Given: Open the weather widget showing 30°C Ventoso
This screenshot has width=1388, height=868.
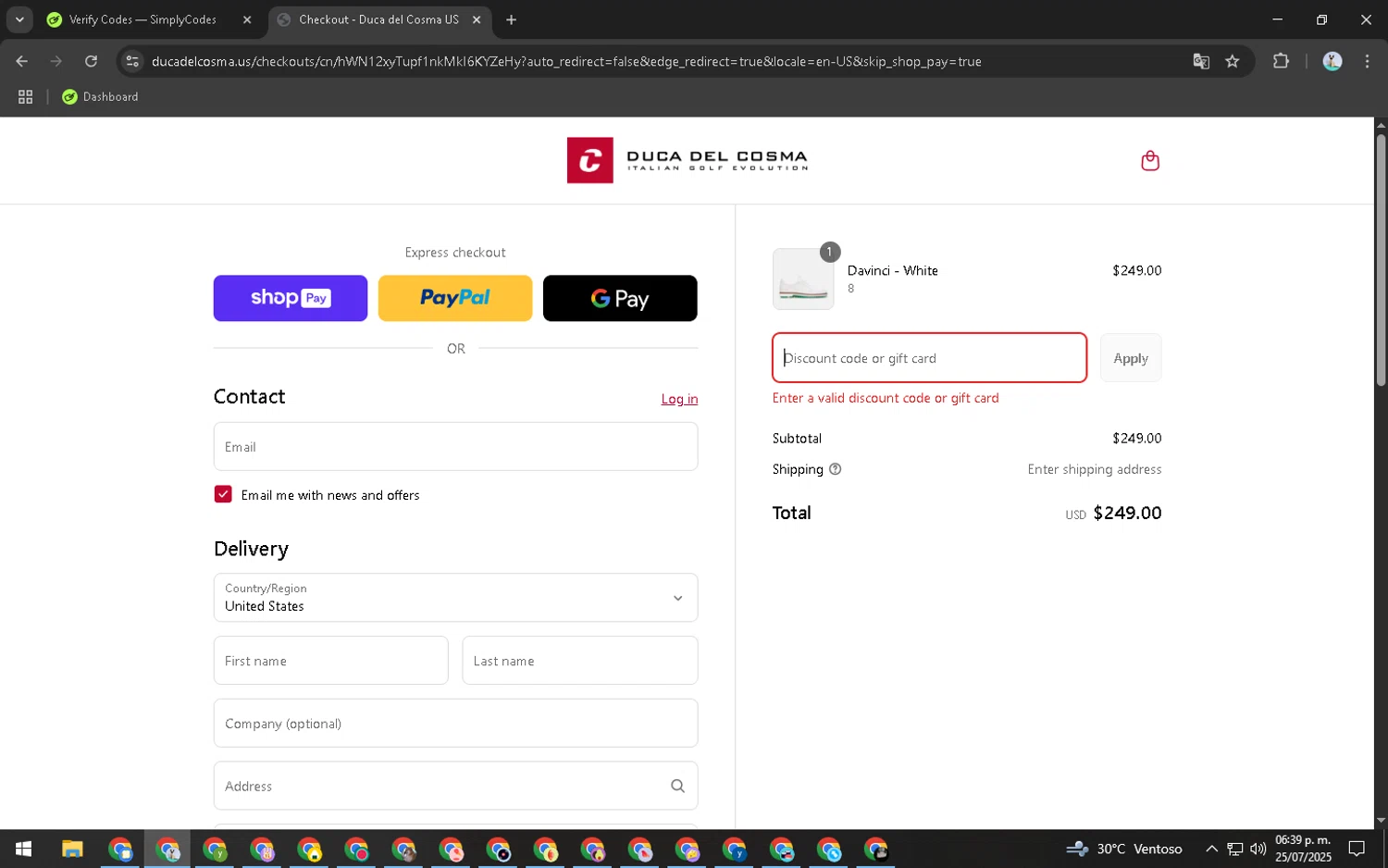Looking at the screenshot, I should point(1124,849).
